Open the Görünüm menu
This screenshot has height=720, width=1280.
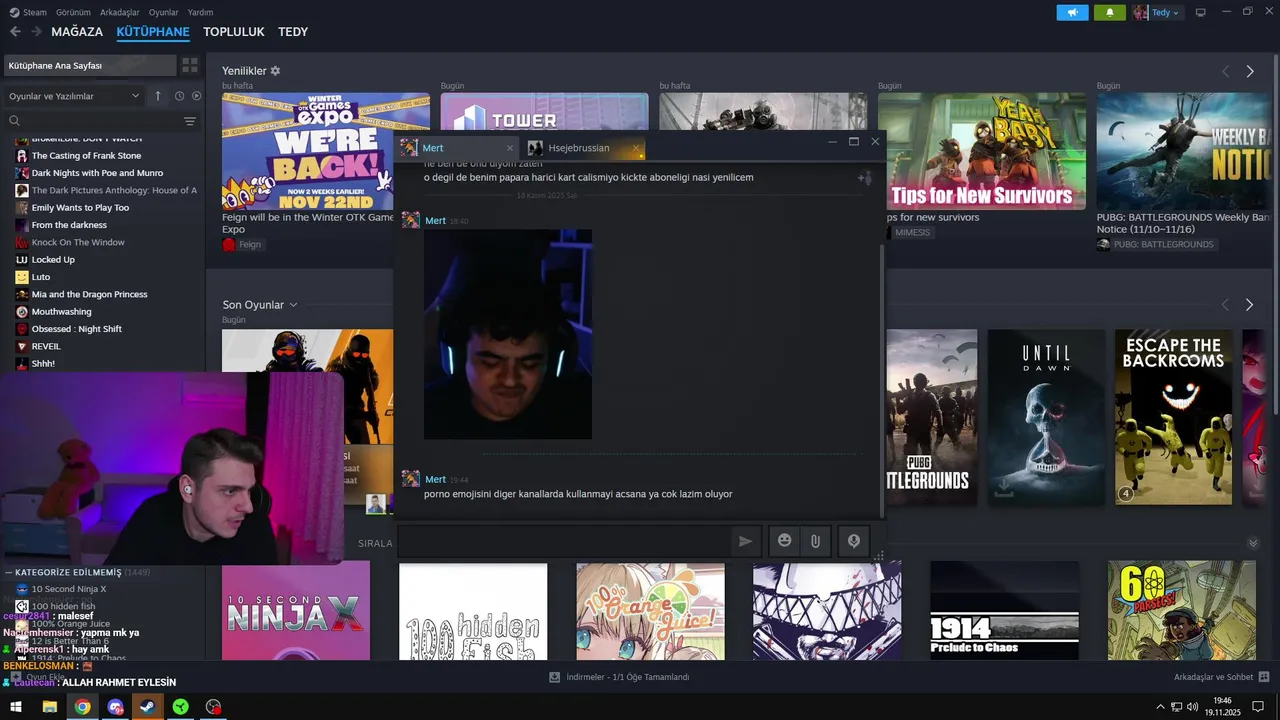[73, 13]
